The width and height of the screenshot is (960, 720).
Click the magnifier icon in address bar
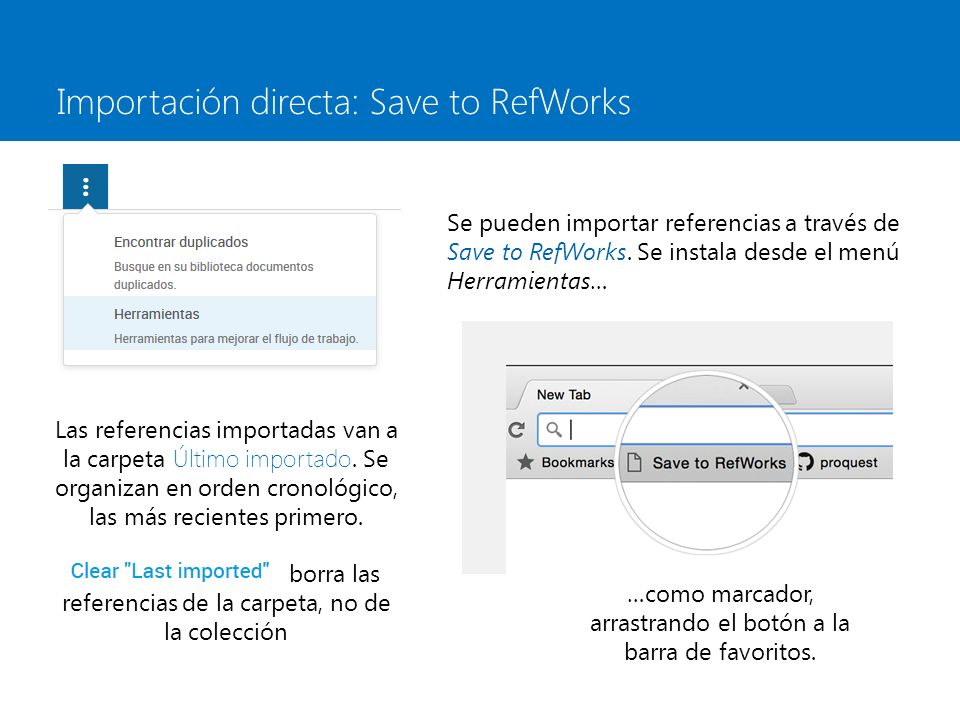[554, 429]
